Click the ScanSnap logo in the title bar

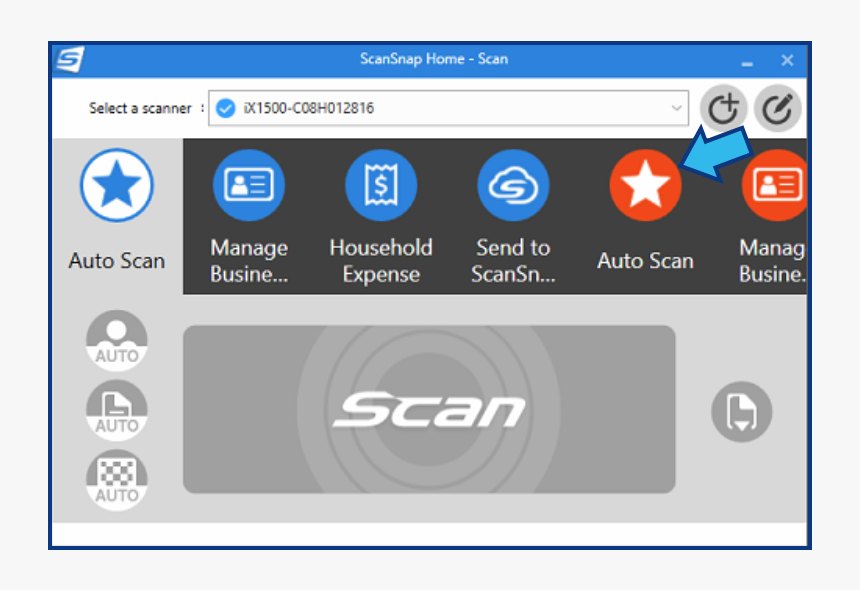tap(70, 59)
